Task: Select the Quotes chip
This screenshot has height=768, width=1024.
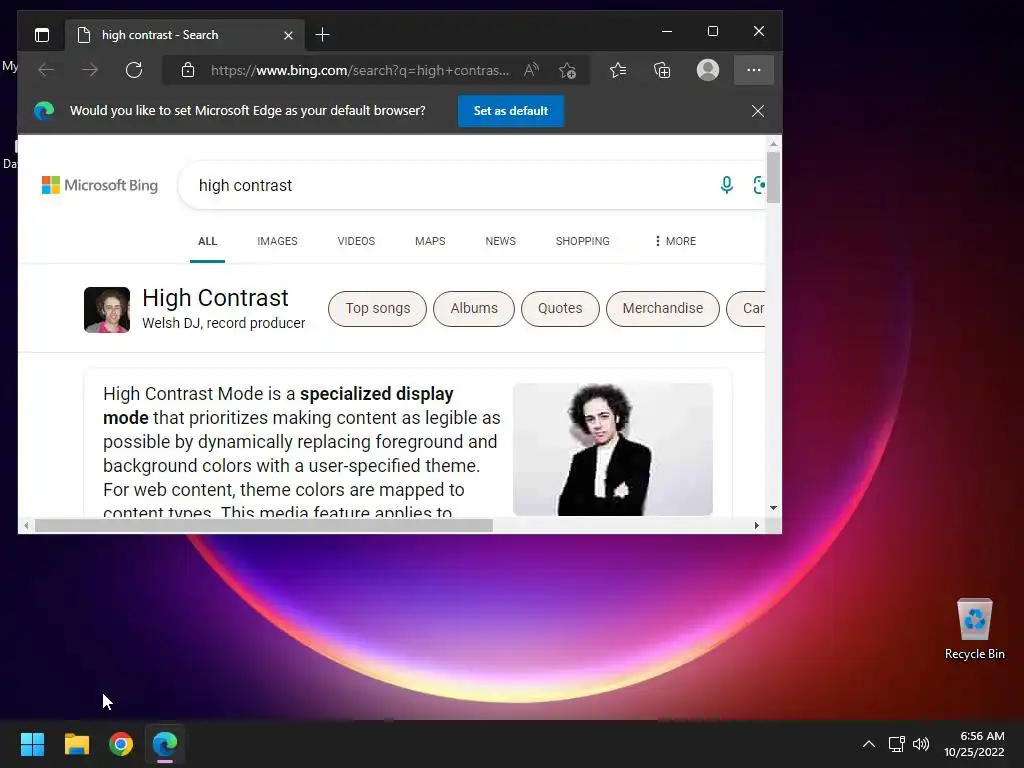Action: pyautogui.click(x=560, y=308)
